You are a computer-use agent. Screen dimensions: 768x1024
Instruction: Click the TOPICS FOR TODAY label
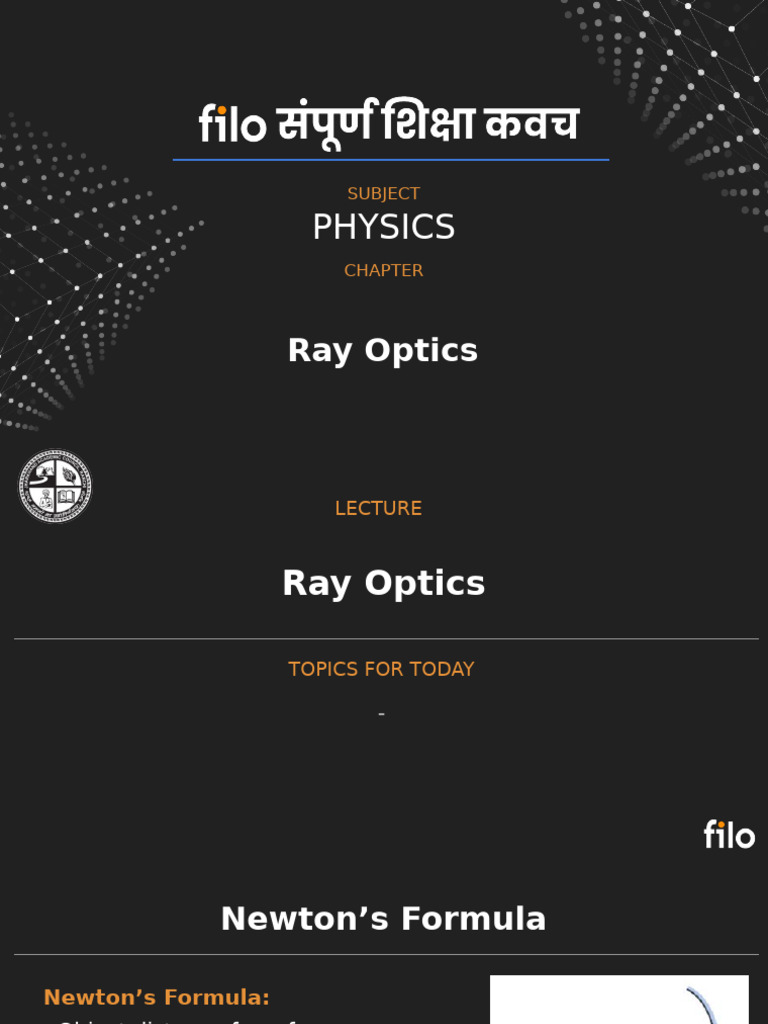(x=381, y=670)
